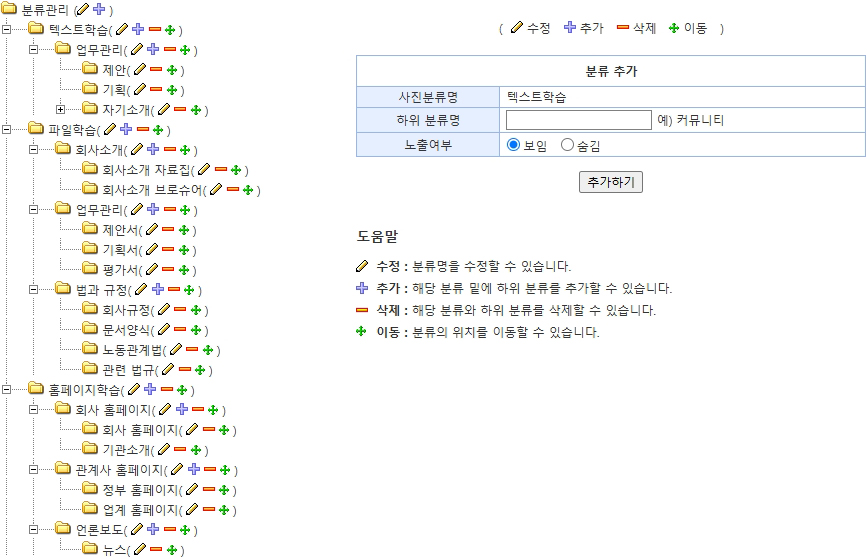Click the 추가하기 button
Image resolution: width=867 pixels, height=559 pixels.
click(610, 182)
